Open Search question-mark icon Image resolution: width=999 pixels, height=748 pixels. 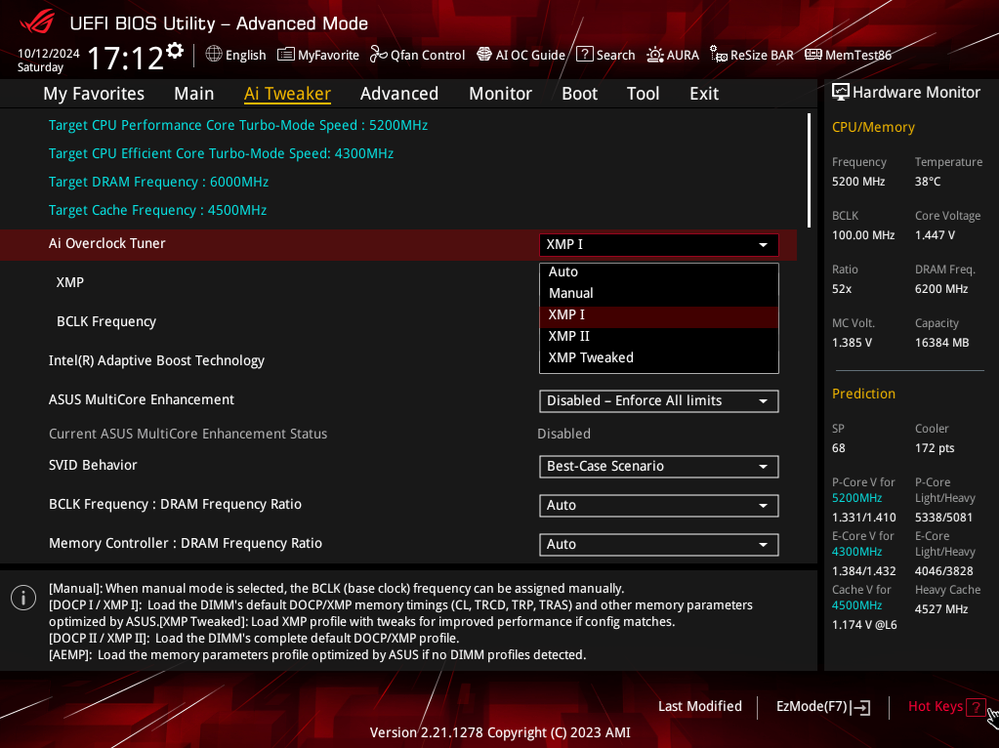point(584,54)
